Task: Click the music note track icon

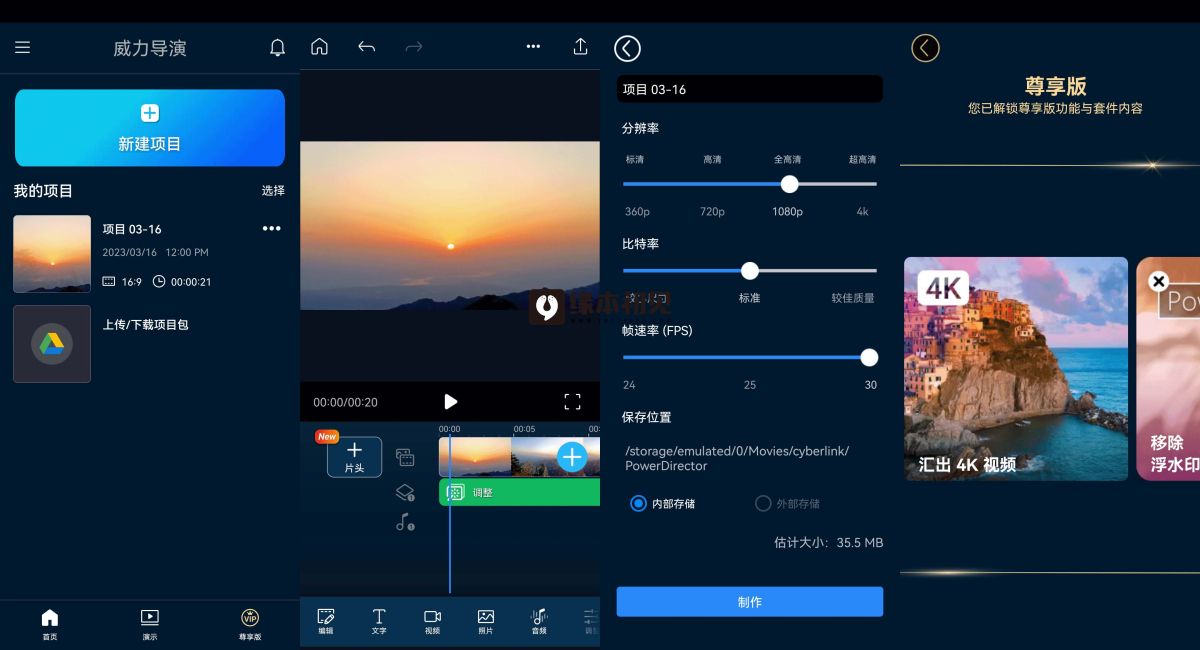Action: tap(405, 521)
